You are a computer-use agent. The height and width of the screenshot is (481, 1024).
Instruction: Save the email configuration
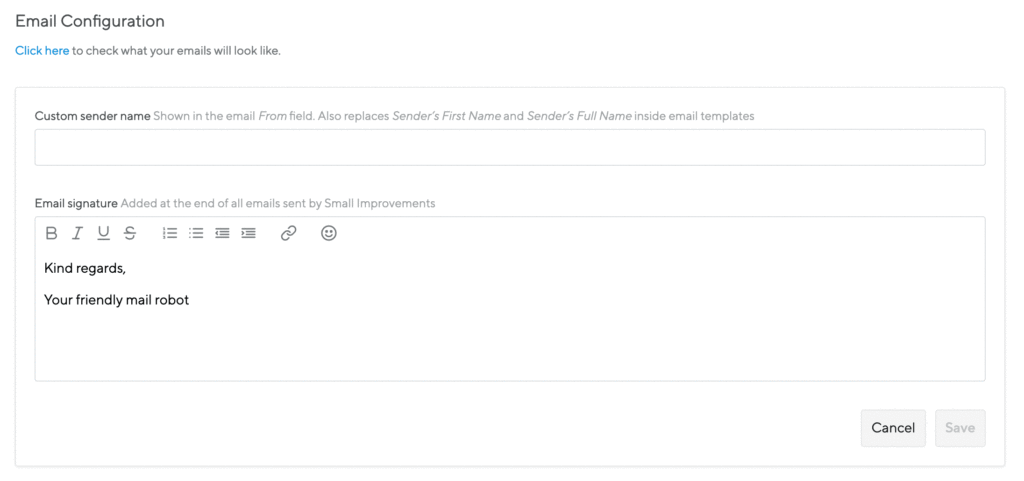tap(960, 428)
